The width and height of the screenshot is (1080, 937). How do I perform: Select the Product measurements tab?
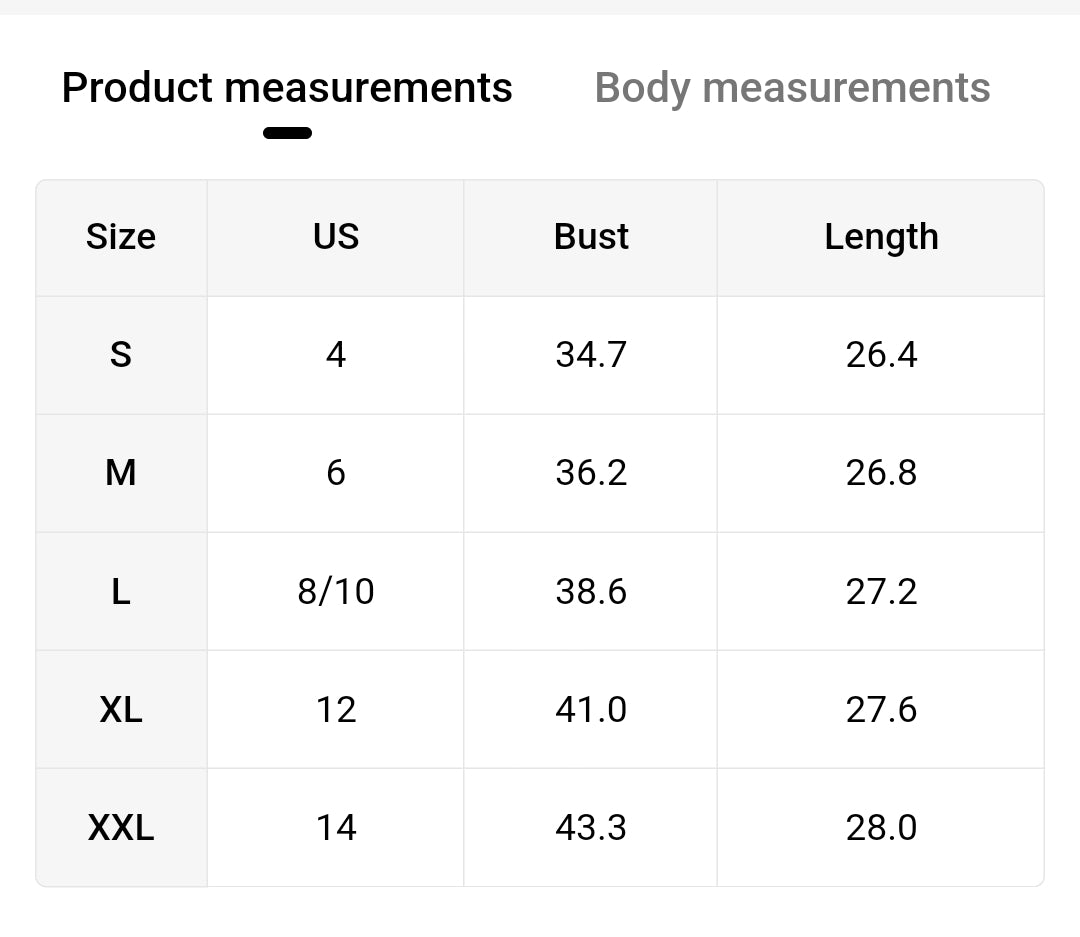click(x=287, y=88)
